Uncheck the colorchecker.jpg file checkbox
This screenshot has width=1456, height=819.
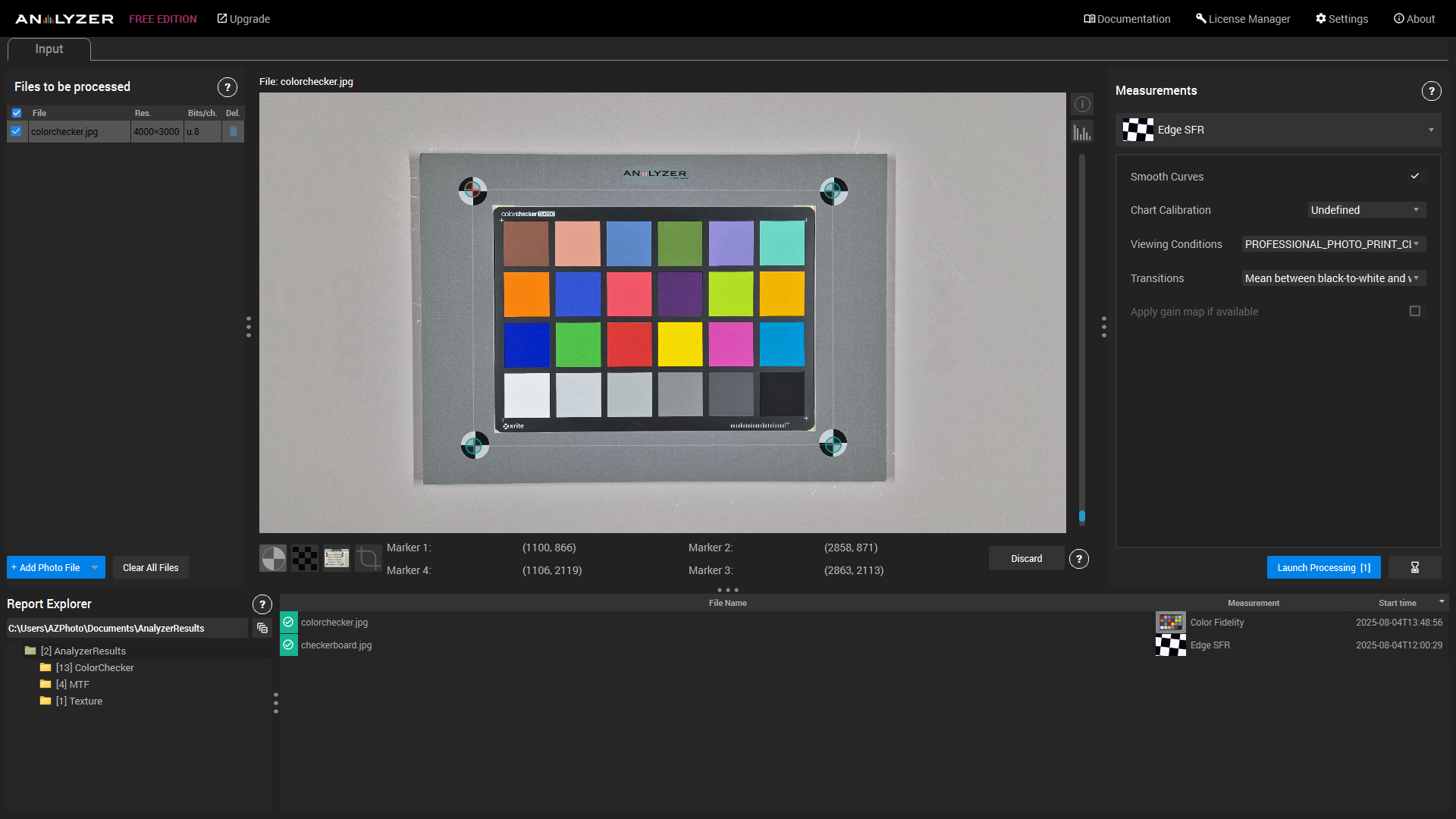coord(16,131)
